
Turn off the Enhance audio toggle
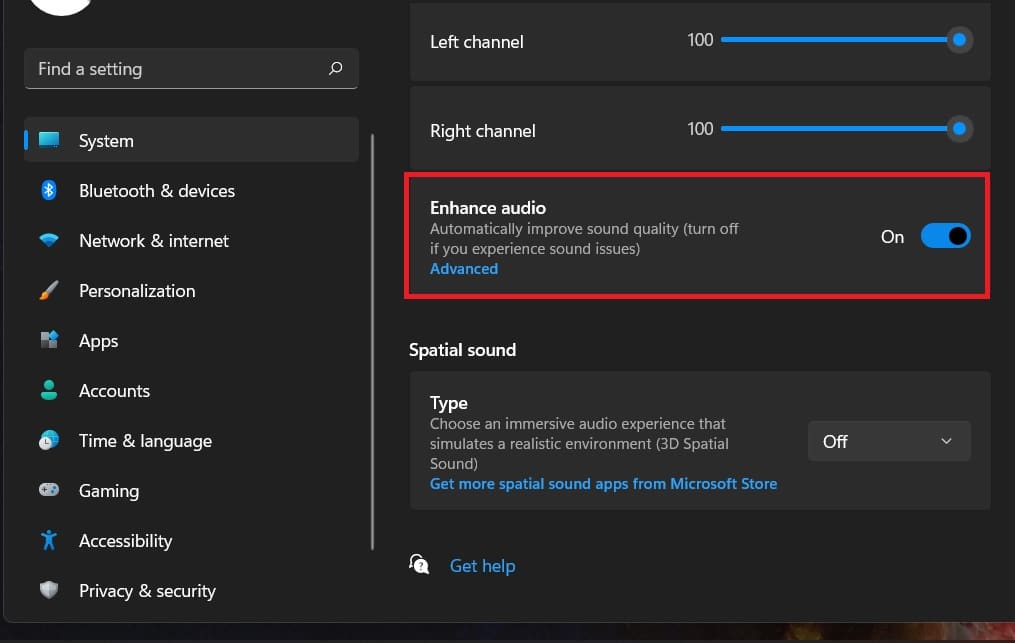pyautogui.click(x=946, y=236)
